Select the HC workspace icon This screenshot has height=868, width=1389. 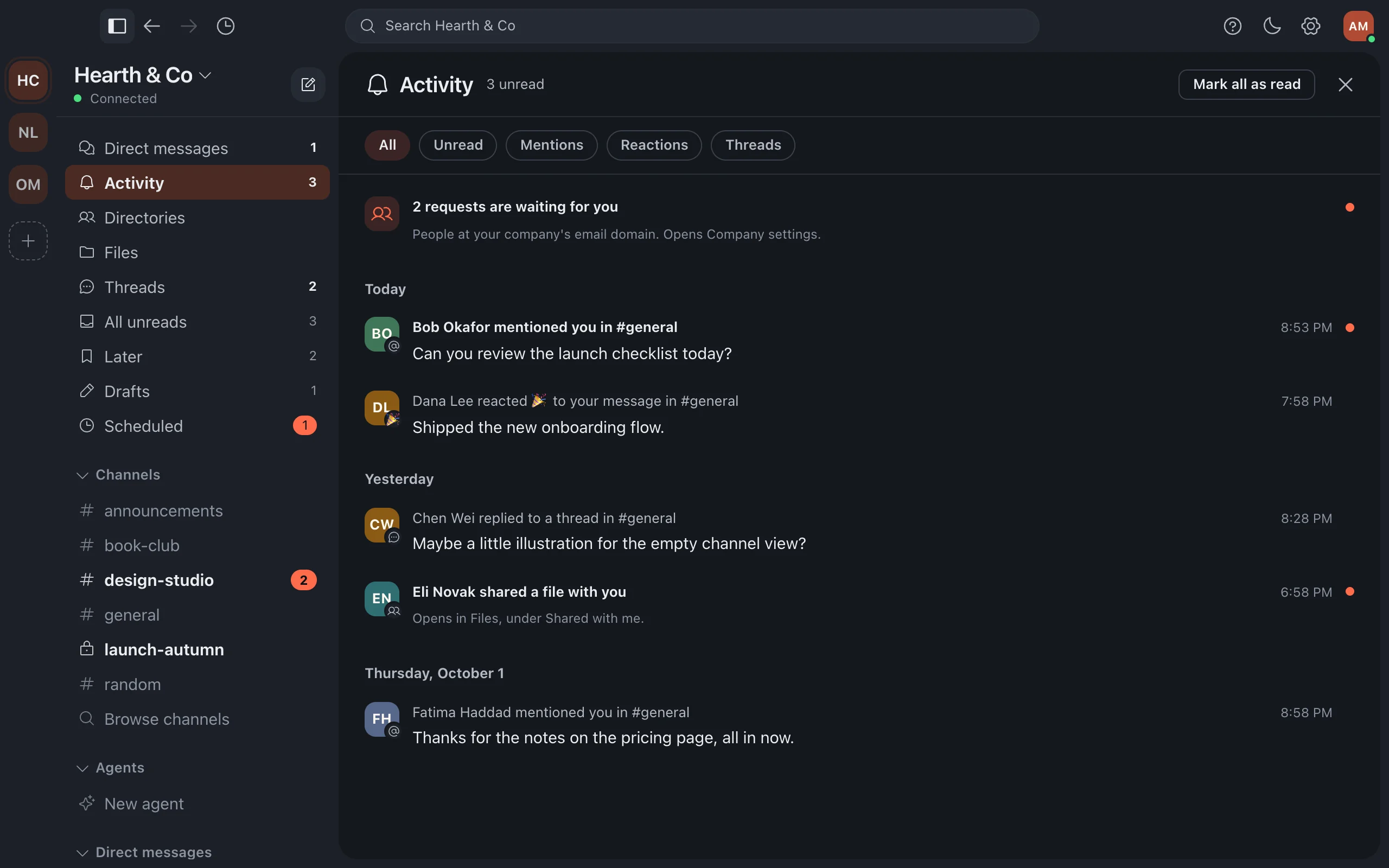(x=28, y=80)
